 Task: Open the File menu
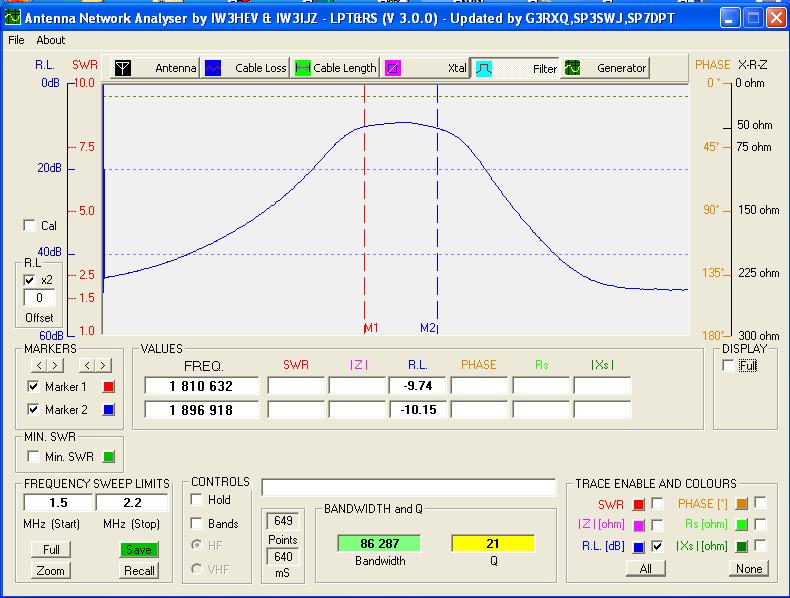pos(16,40)
